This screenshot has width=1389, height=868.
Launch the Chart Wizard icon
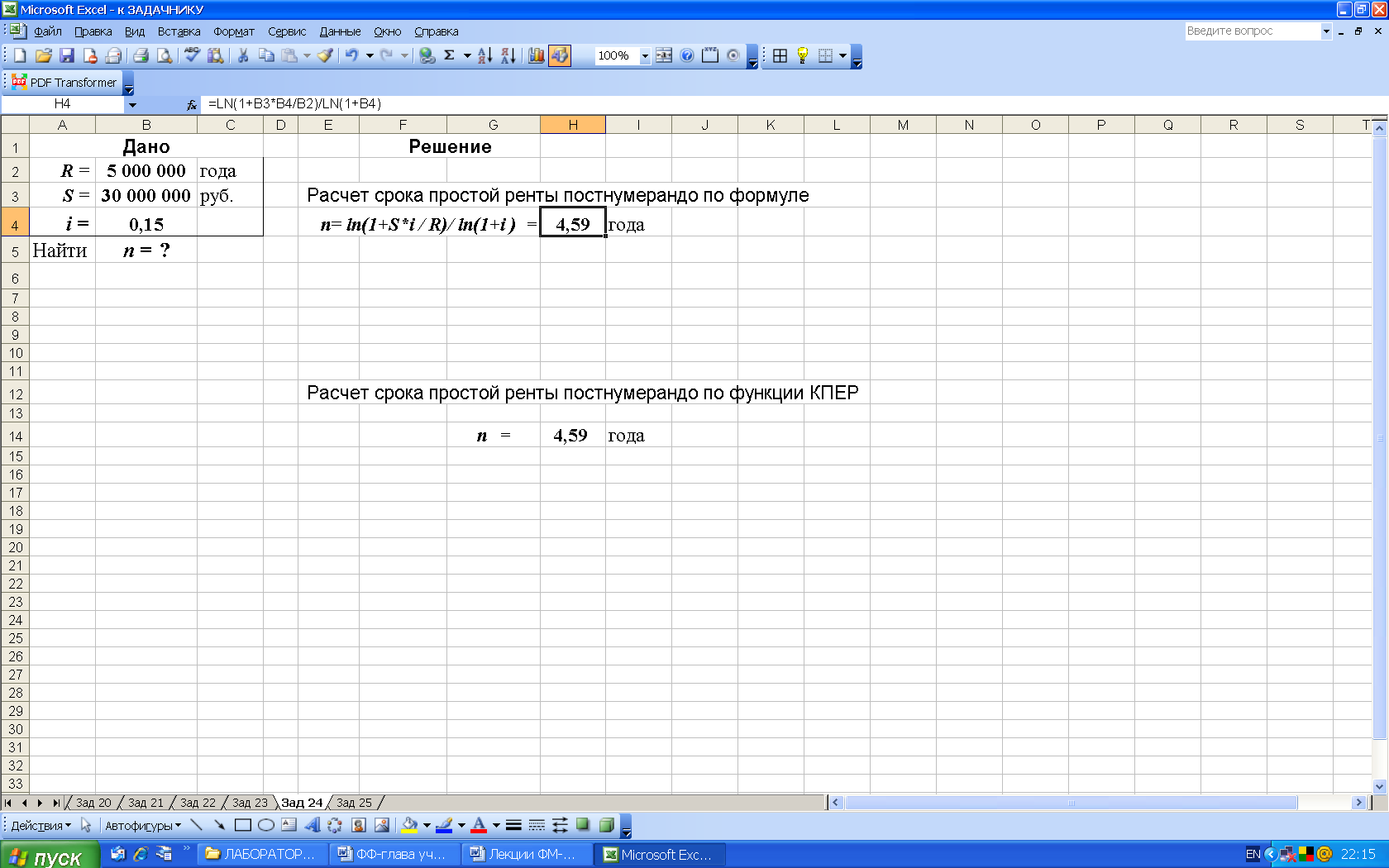click(x=537, y=55)
